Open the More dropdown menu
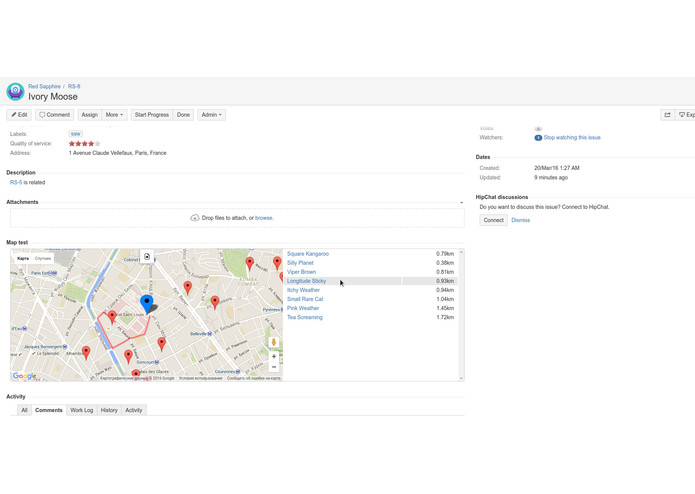Viewport: 695px width, 494px height. pos(114,115)
